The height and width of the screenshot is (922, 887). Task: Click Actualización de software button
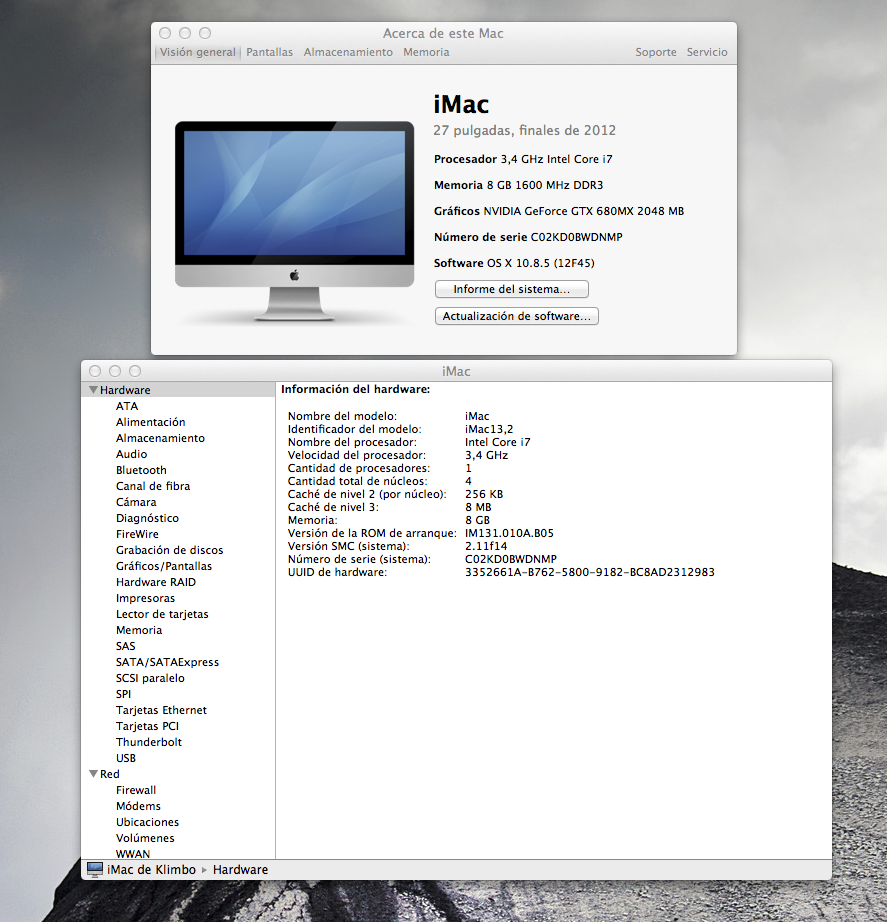point(516,316)
